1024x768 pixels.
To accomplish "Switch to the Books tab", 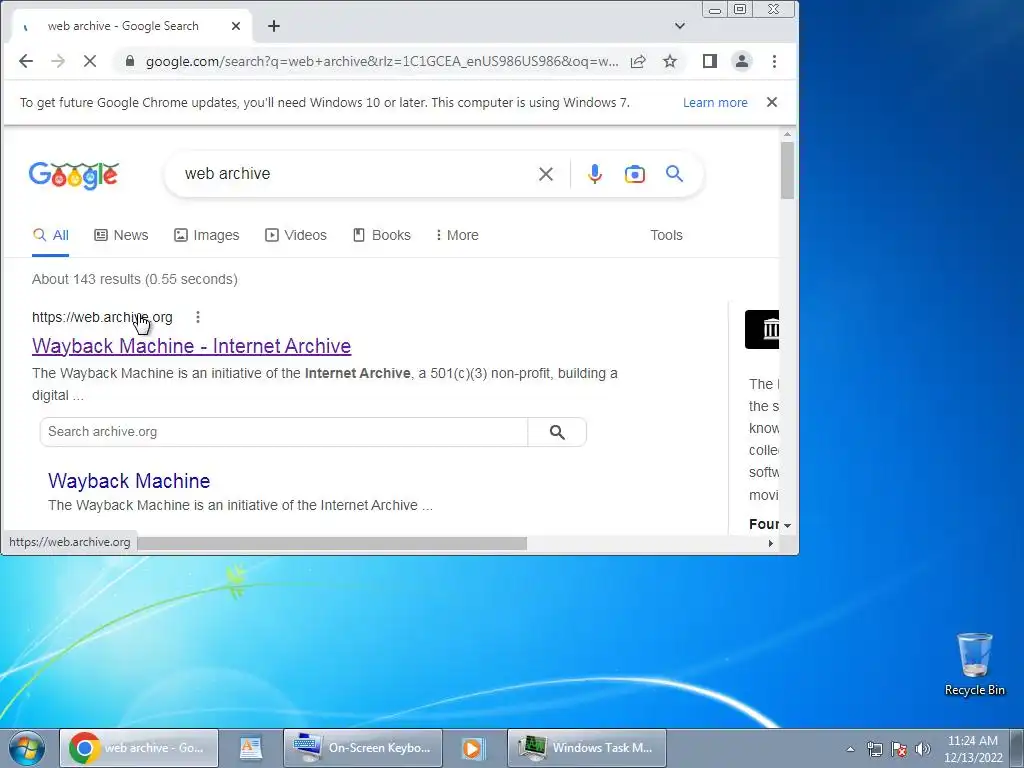I will pyautogui.click(x=382, y=235).
